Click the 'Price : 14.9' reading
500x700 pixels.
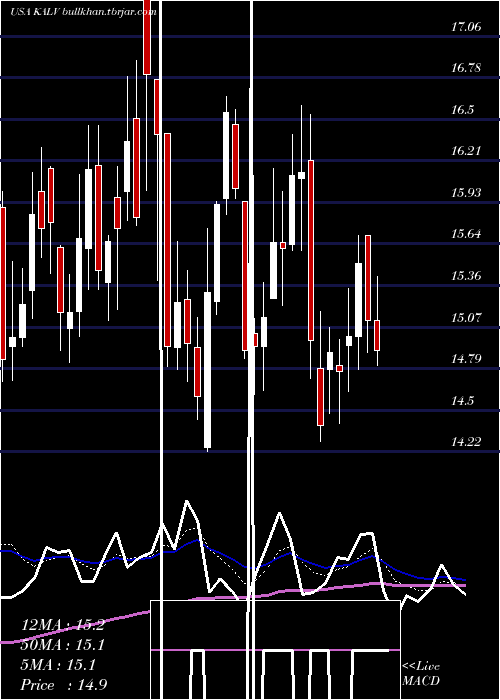pyautogui.click(x=64, y=685)
